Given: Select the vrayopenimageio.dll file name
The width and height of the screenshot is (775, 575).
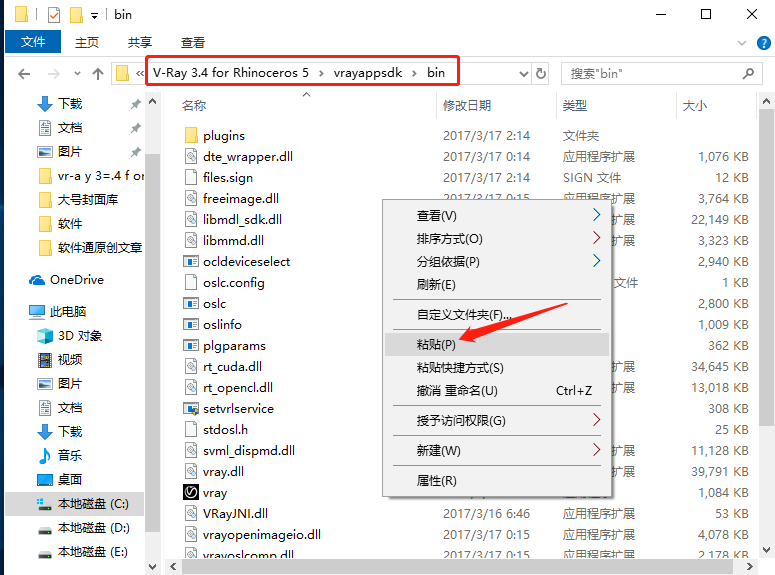Looking at the screenshot, I should pyautogui.click(x=262, y=534).
